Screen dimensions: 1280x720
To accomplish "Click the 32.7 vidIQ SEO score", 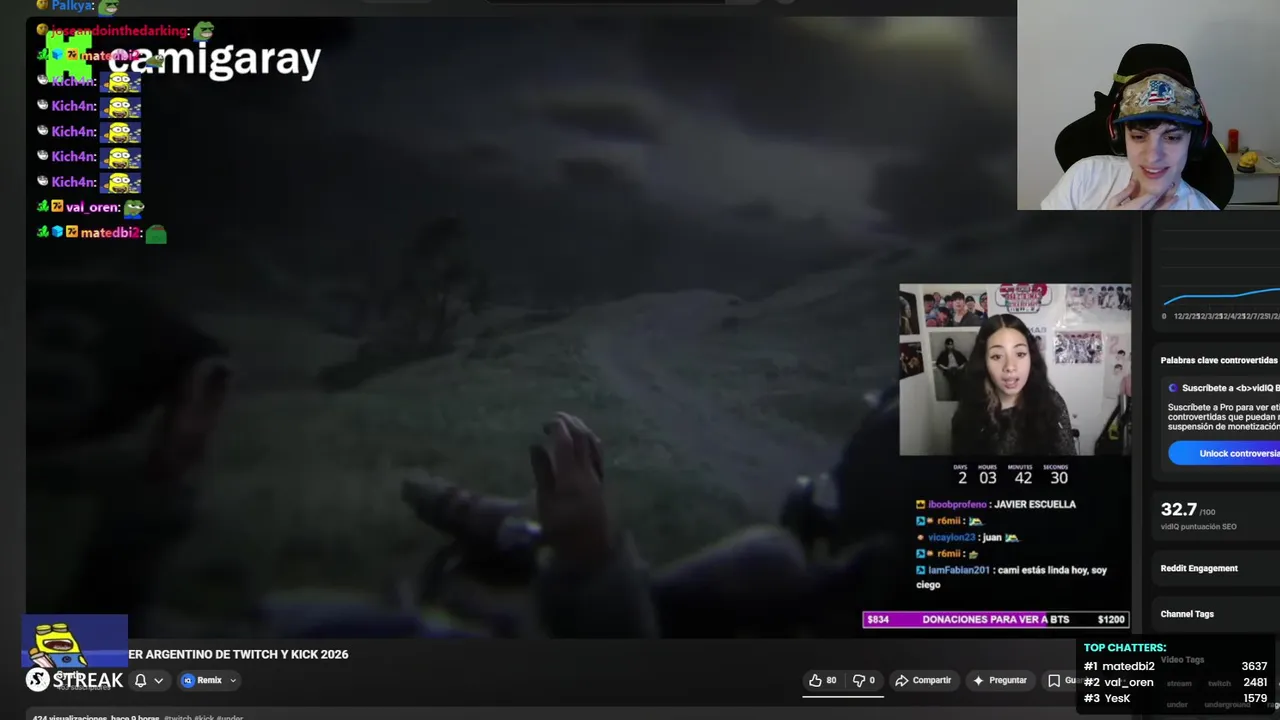I will 1179,509.
